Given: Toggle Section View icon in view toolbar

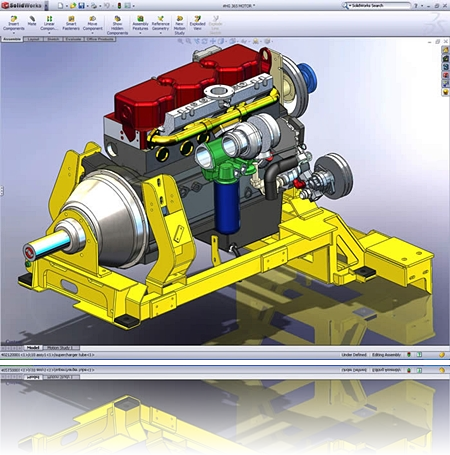Looking at the screenshot, I should pos(204,41).
